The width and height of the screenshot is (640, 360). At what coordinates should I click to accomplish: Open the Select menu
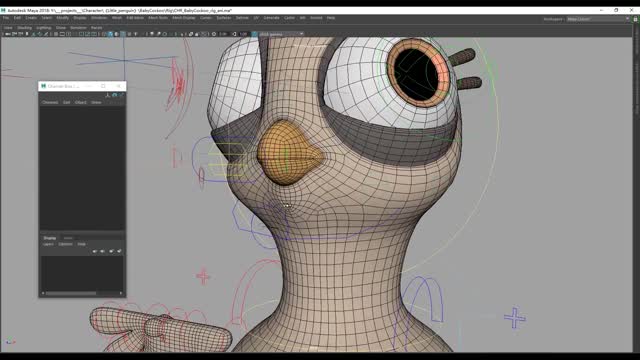47,18
